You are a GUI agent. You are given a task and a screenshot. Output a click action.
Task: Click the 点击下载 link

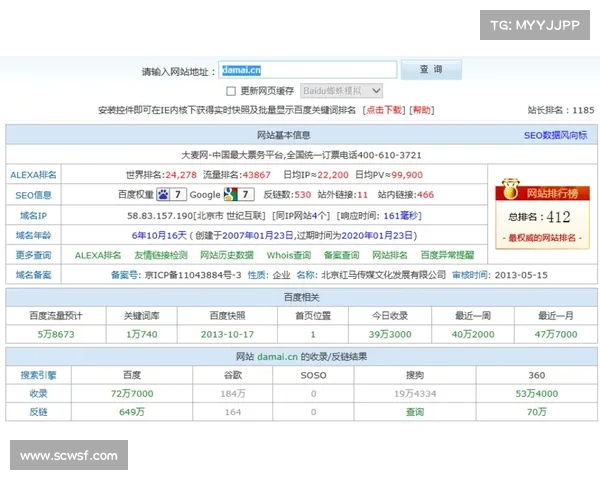(x=384, y=110)
